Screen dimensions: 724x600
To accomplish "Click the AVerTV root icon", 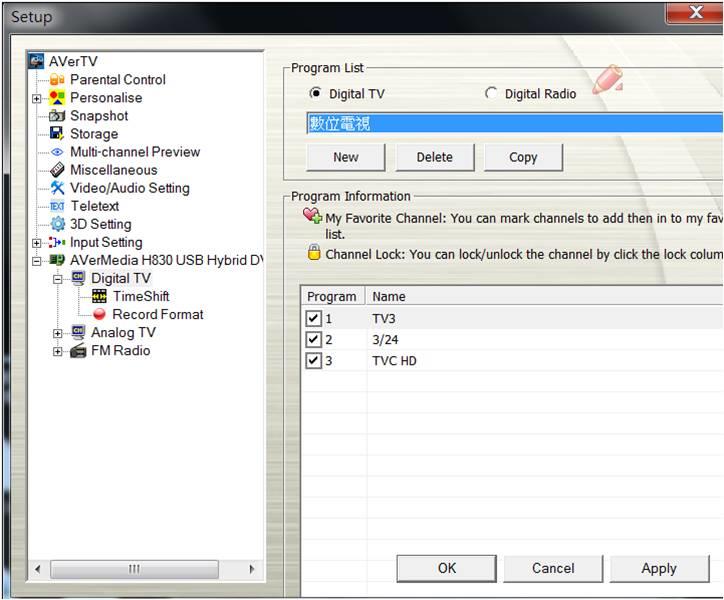I will coord(36,61).
